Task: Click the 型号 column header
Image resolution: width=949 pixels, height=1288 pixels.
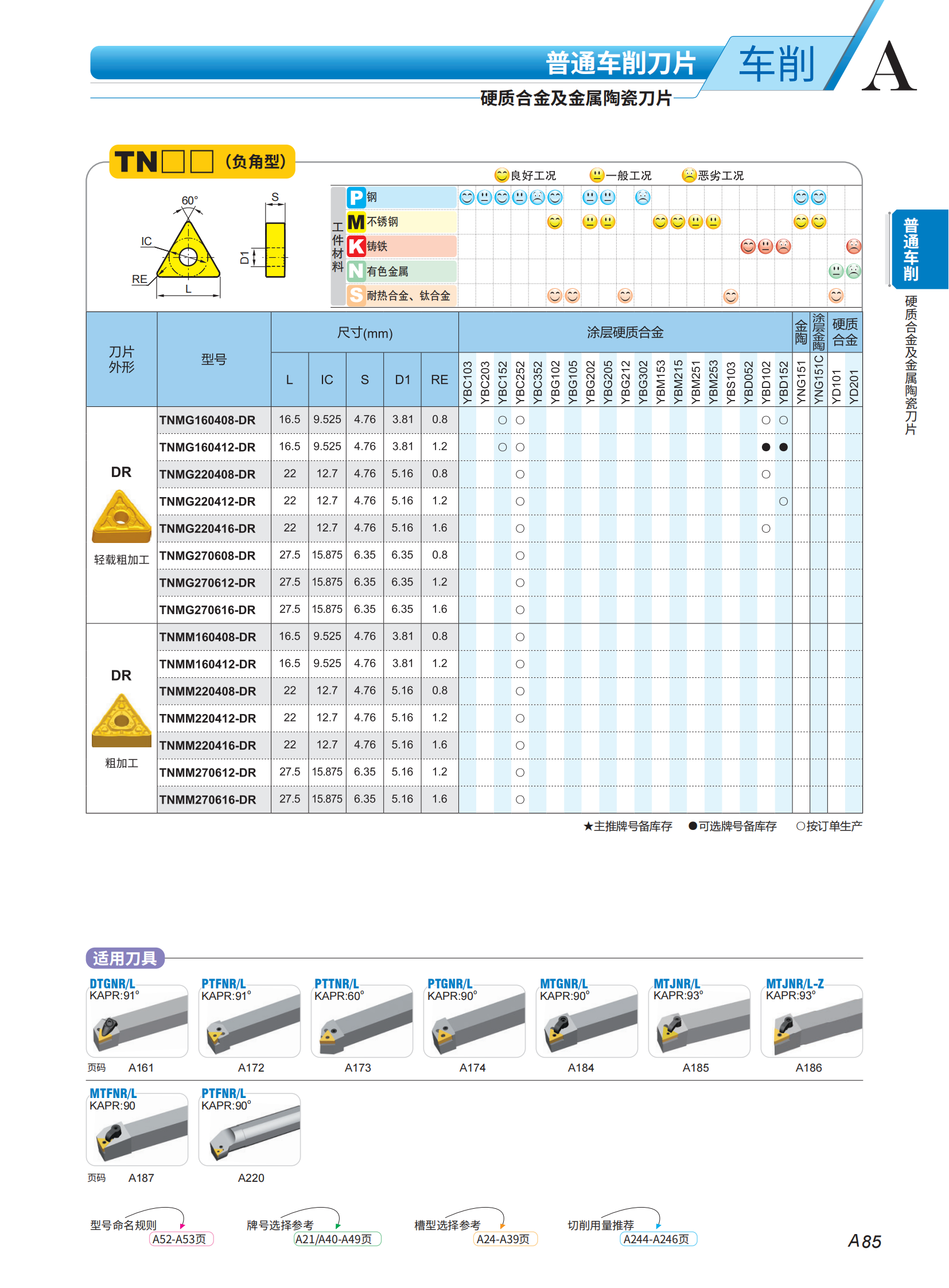Action: (x=213, y=359)
